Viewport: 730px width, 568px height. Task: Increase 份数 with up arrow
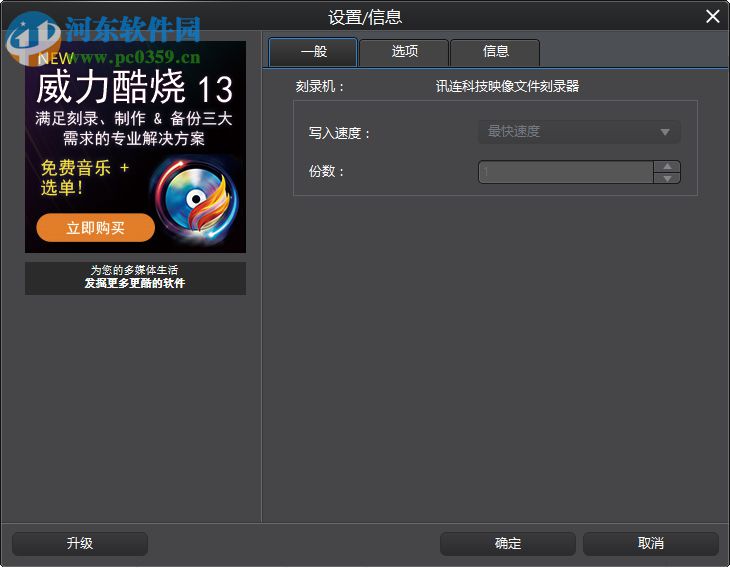coord(667,166)
